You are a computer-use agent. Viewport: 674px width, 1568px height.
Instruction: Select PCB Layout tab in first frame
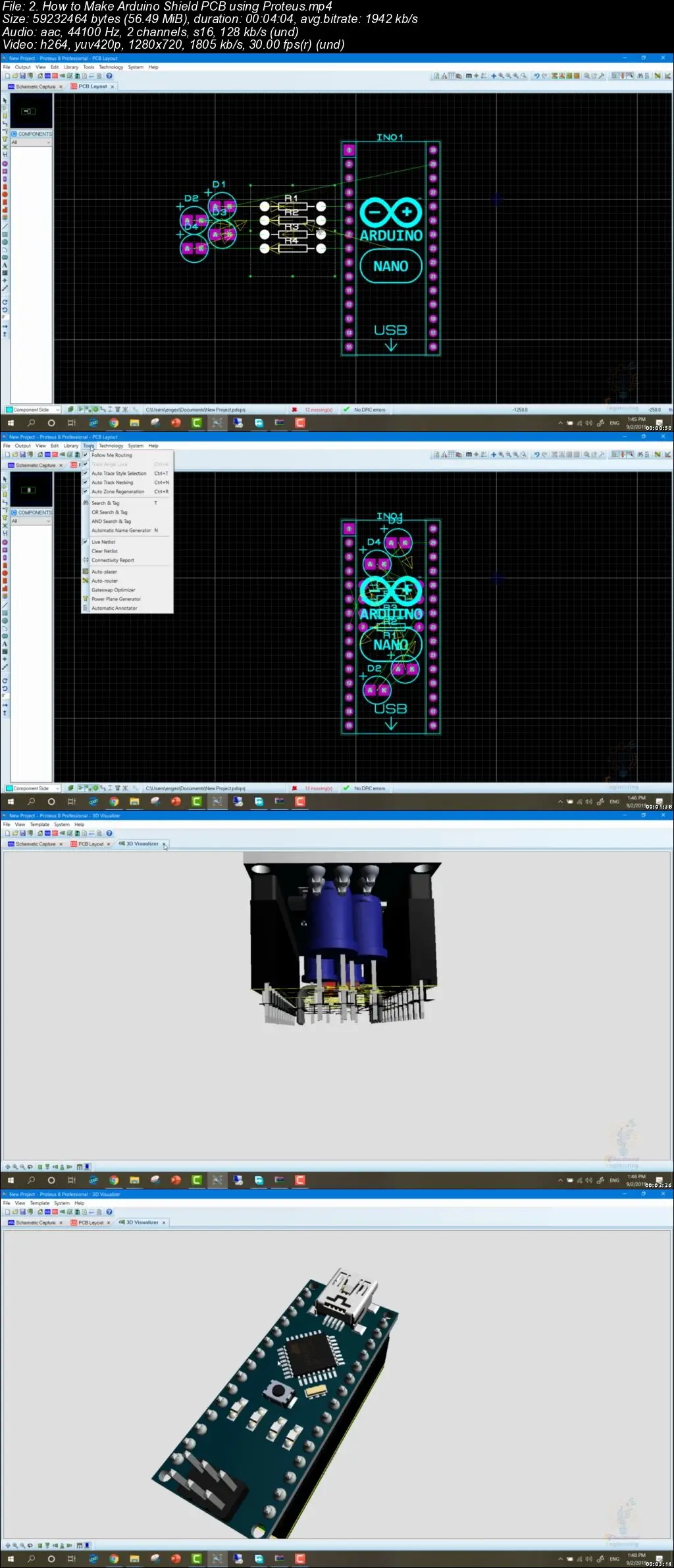[x=93, y=86]
